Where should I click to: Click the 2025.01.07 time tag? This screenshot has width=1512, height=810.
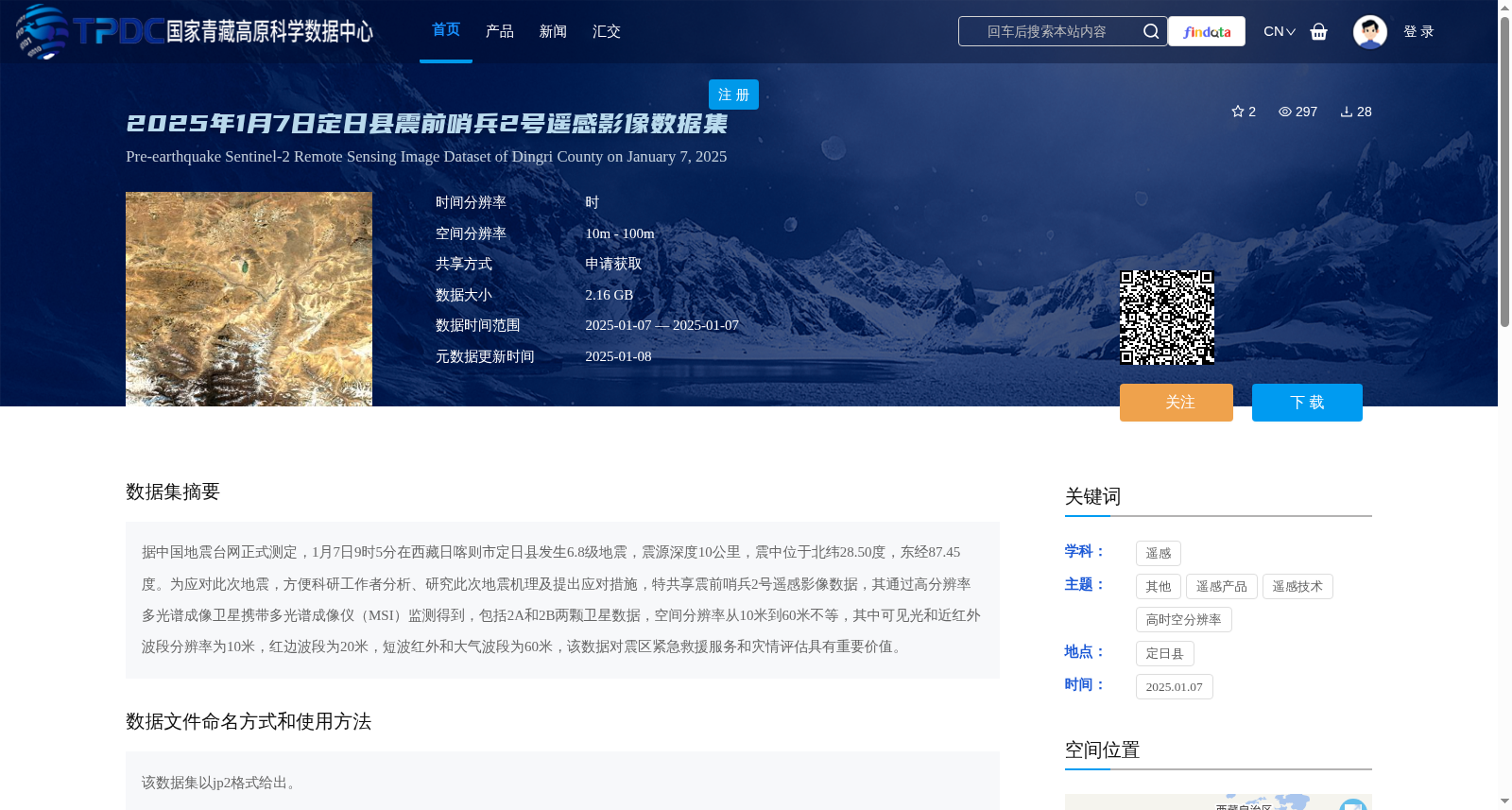coord(1175,686)
